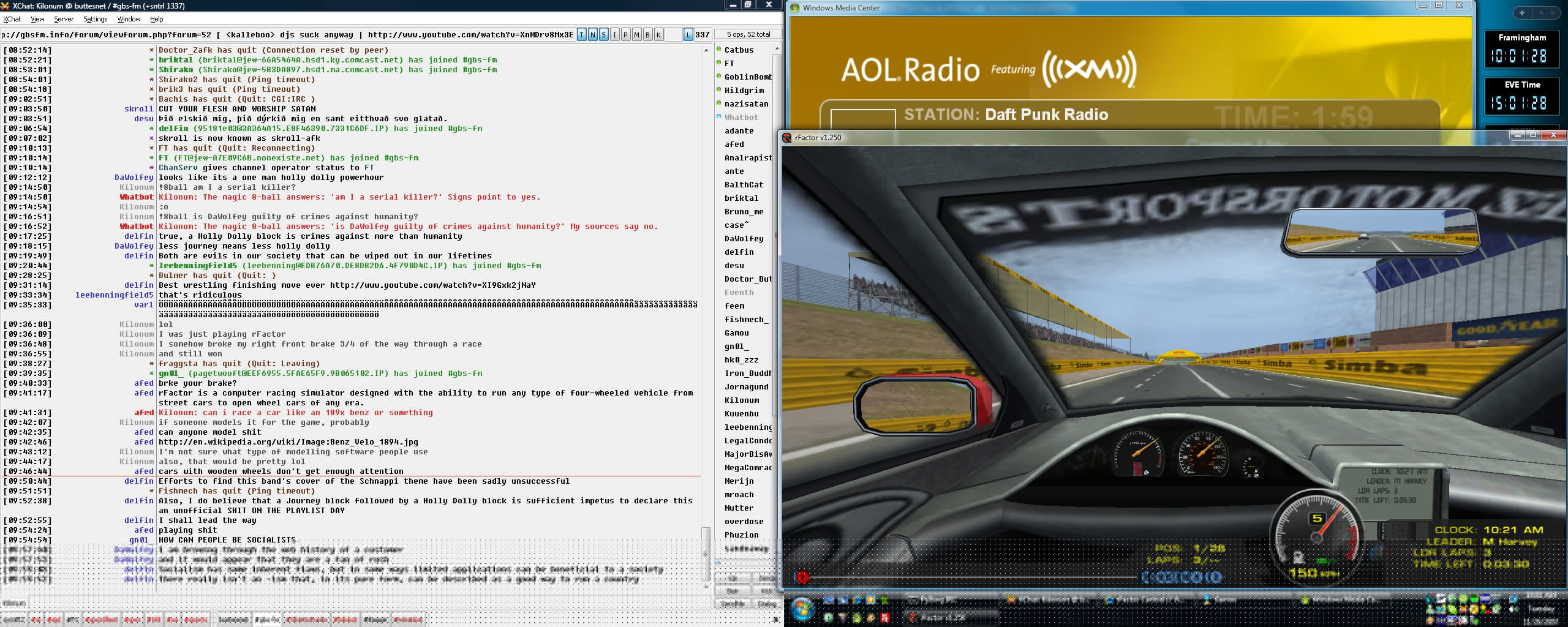
Task: Select user feem in the user list
Action: click(x=734, y=306)
